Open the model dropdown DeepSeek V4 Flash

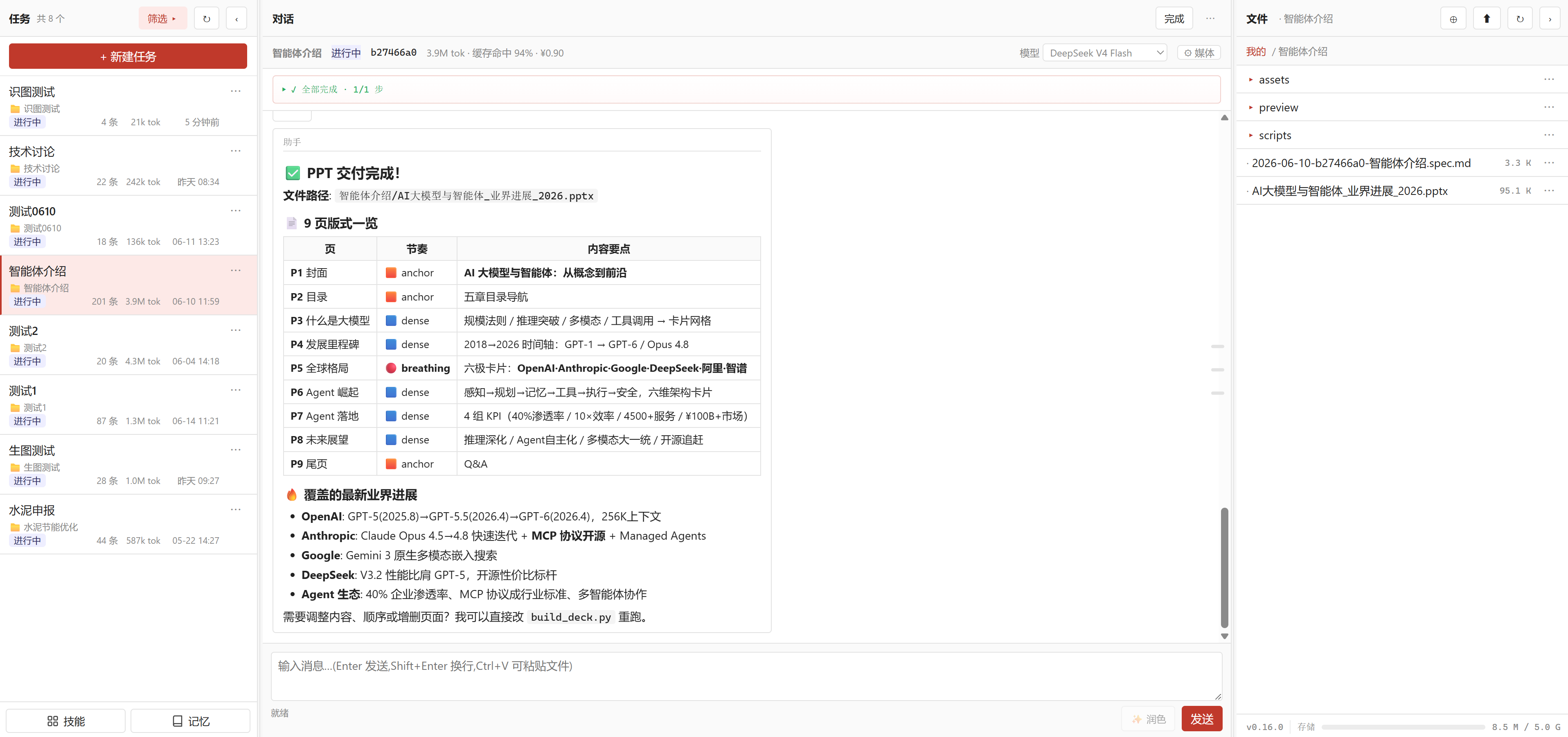point(1104,53)
